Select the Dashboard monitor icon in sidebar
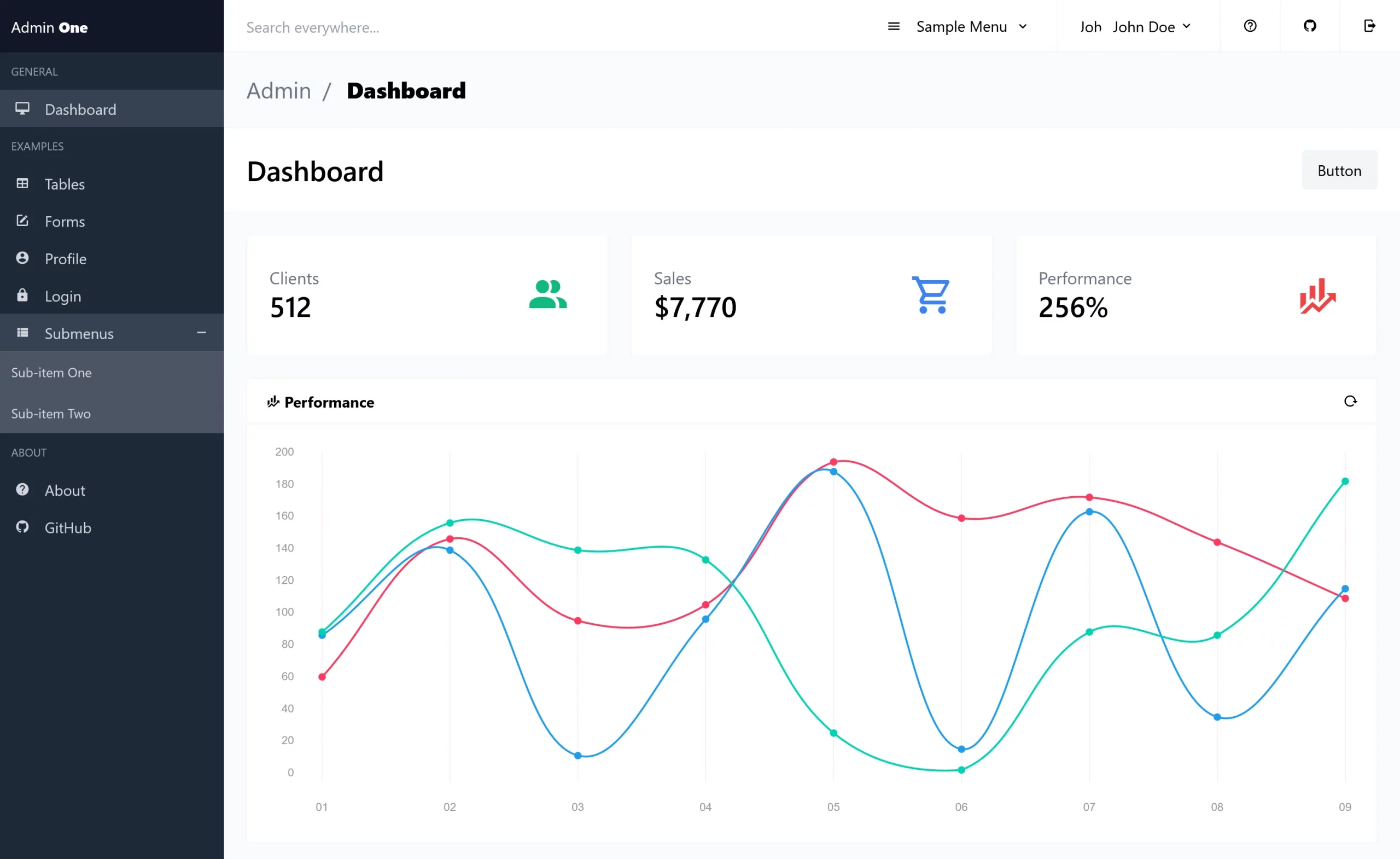Screen dimensions: 1400x859 tap(23, 108)
